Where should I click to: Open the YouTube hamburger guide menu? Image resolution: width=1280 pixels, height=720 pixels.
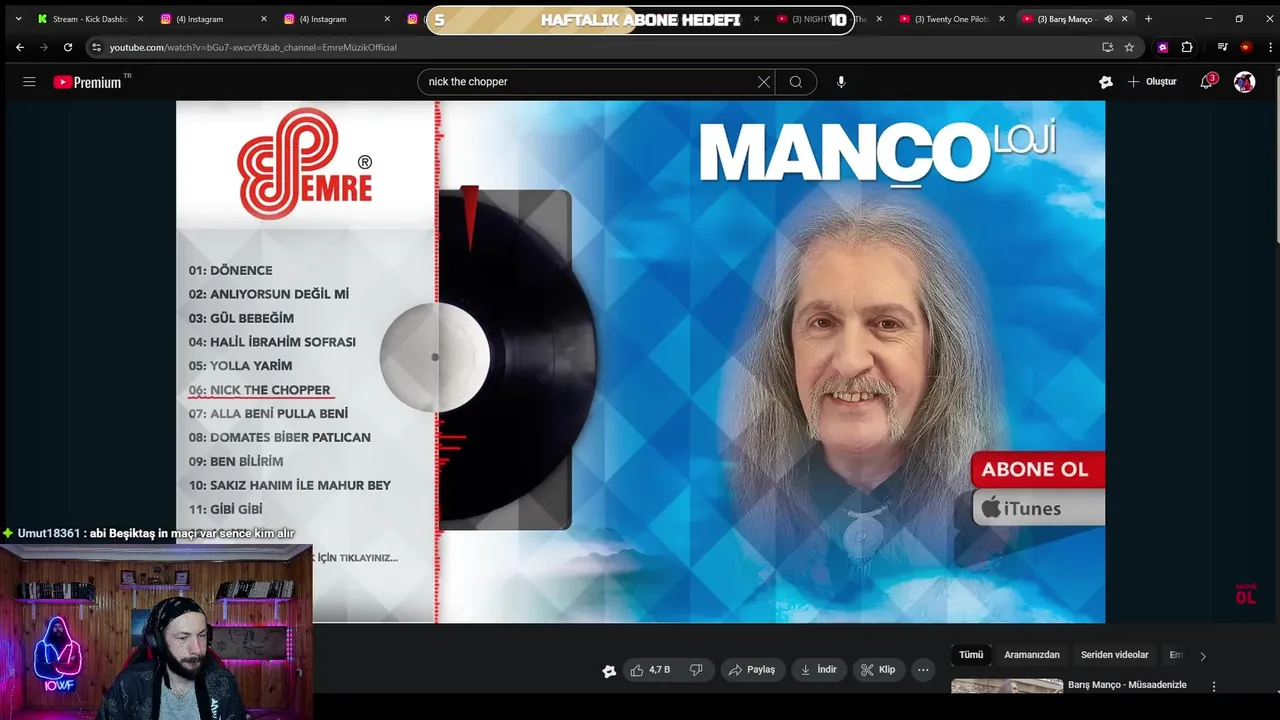(x=29, y=82)
